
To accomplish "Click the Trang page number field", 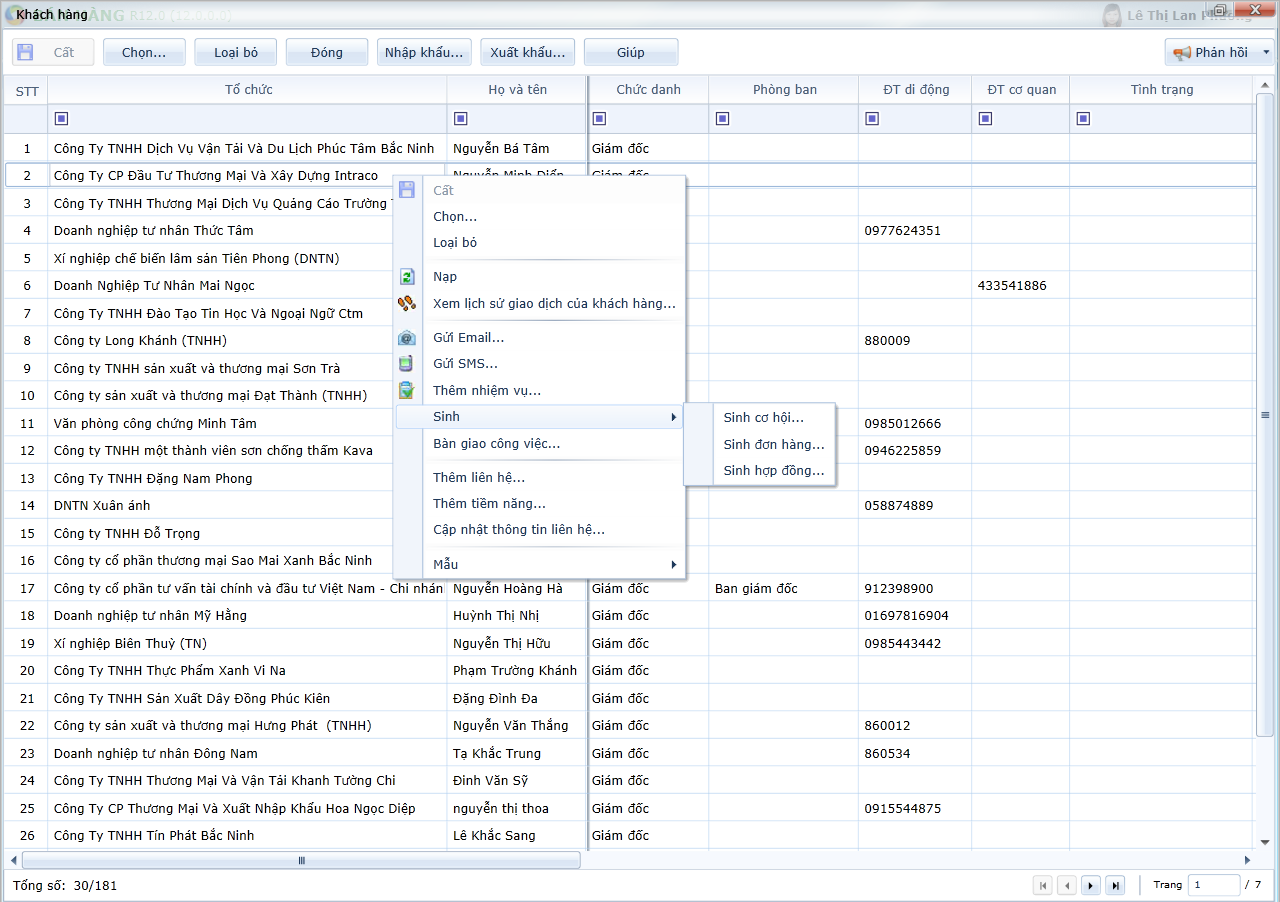I will 1212,885.
